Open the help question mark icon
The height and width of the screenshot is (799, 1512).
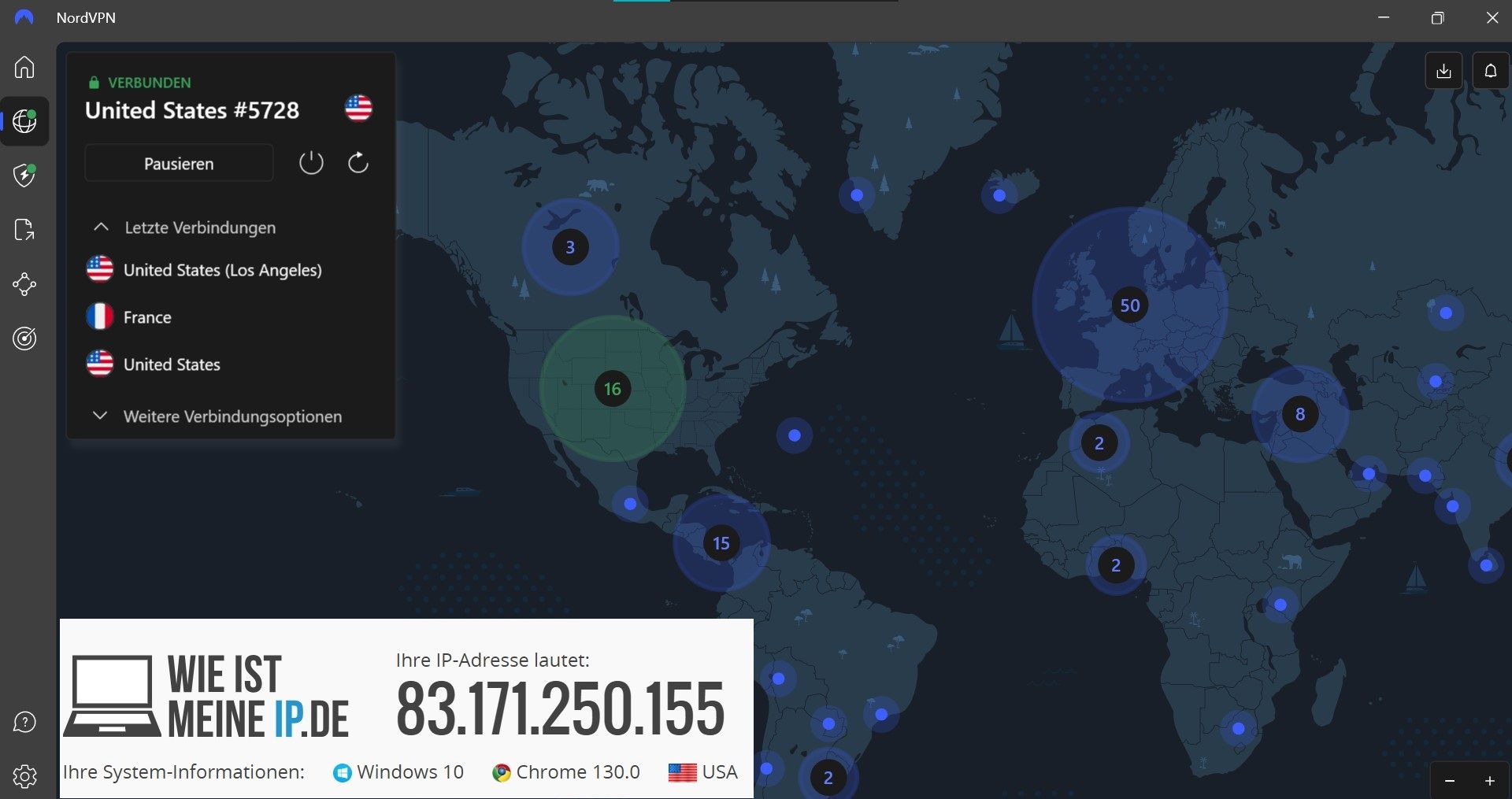point(24,722)
